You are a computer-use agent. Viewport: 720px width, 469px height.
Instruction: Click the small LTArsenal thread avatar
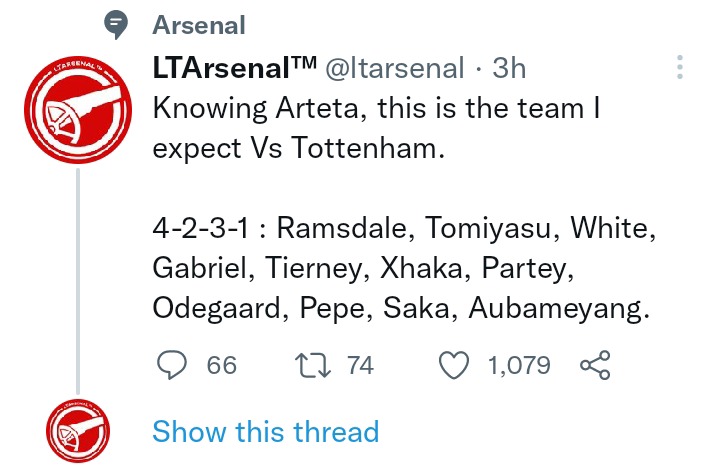78,431
